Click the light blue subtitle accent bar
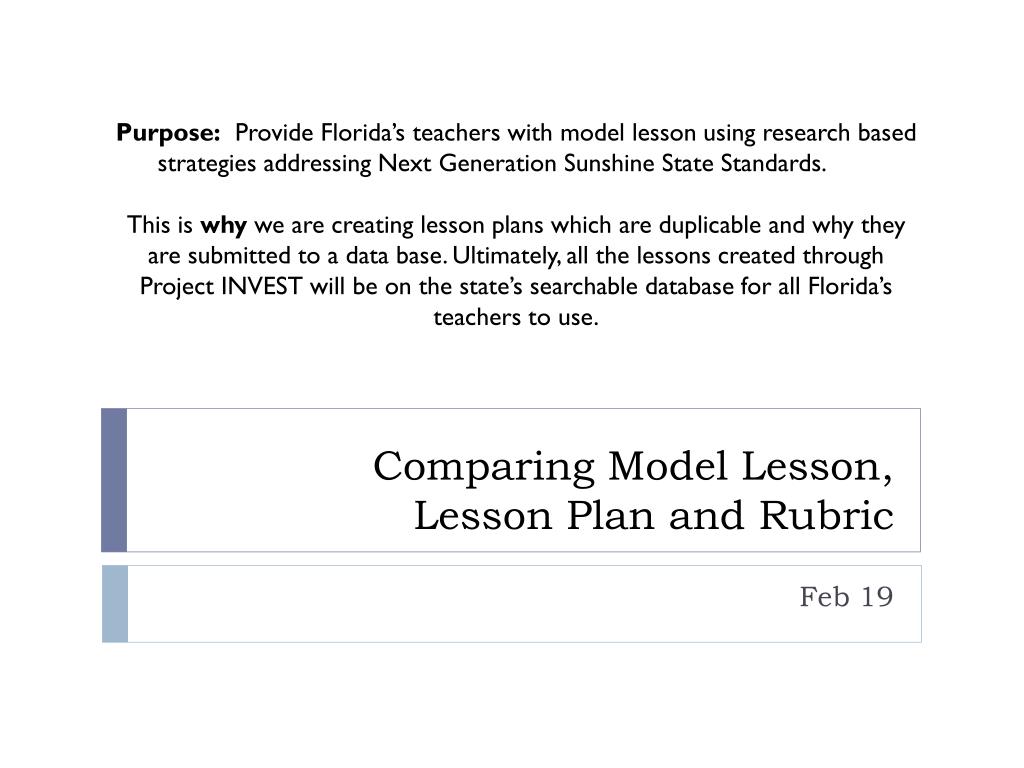Viewport: 1024px width, 768px height. pos(115,604)
